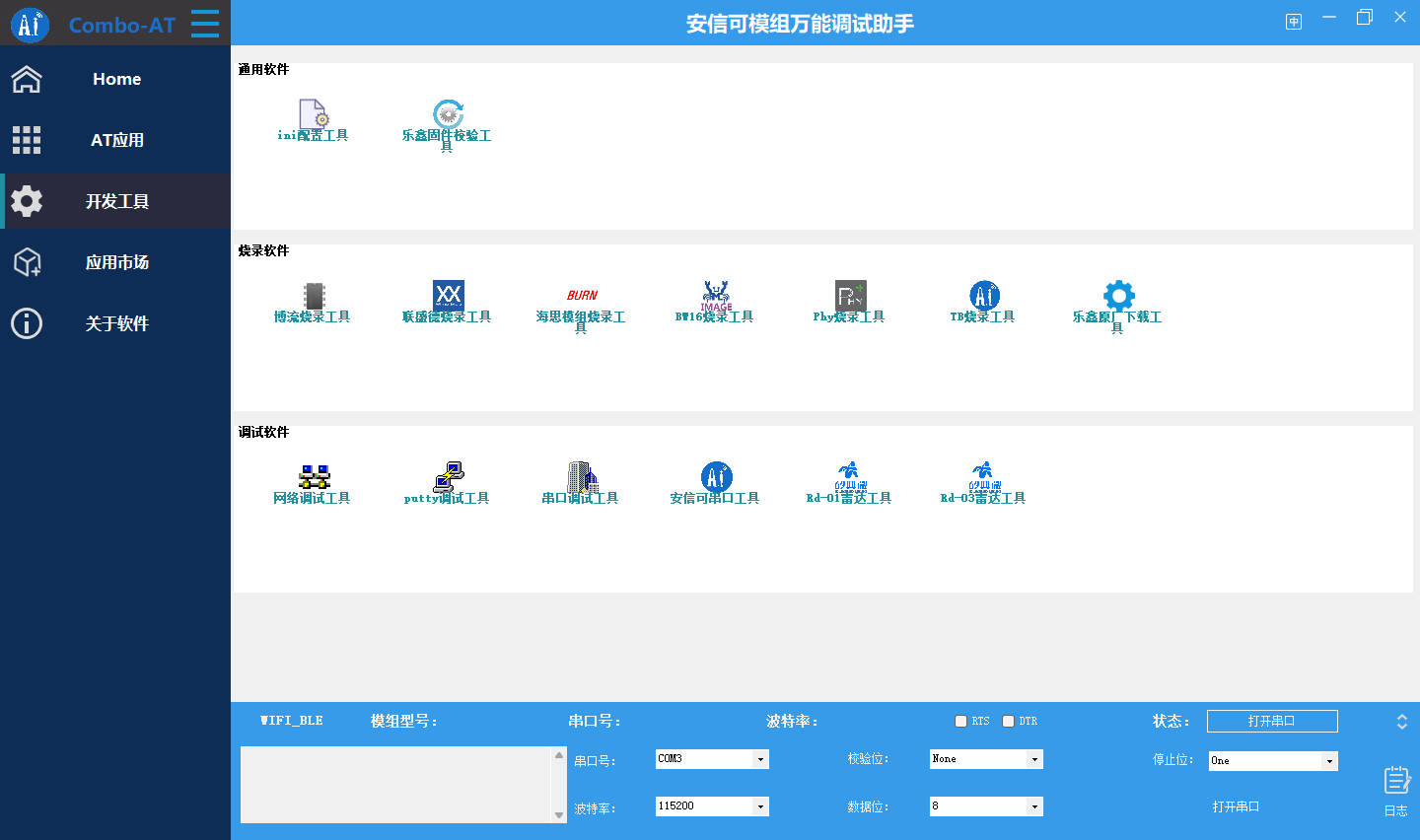
Task: Click the 关于软件 info icon
Action: point(27,323)
